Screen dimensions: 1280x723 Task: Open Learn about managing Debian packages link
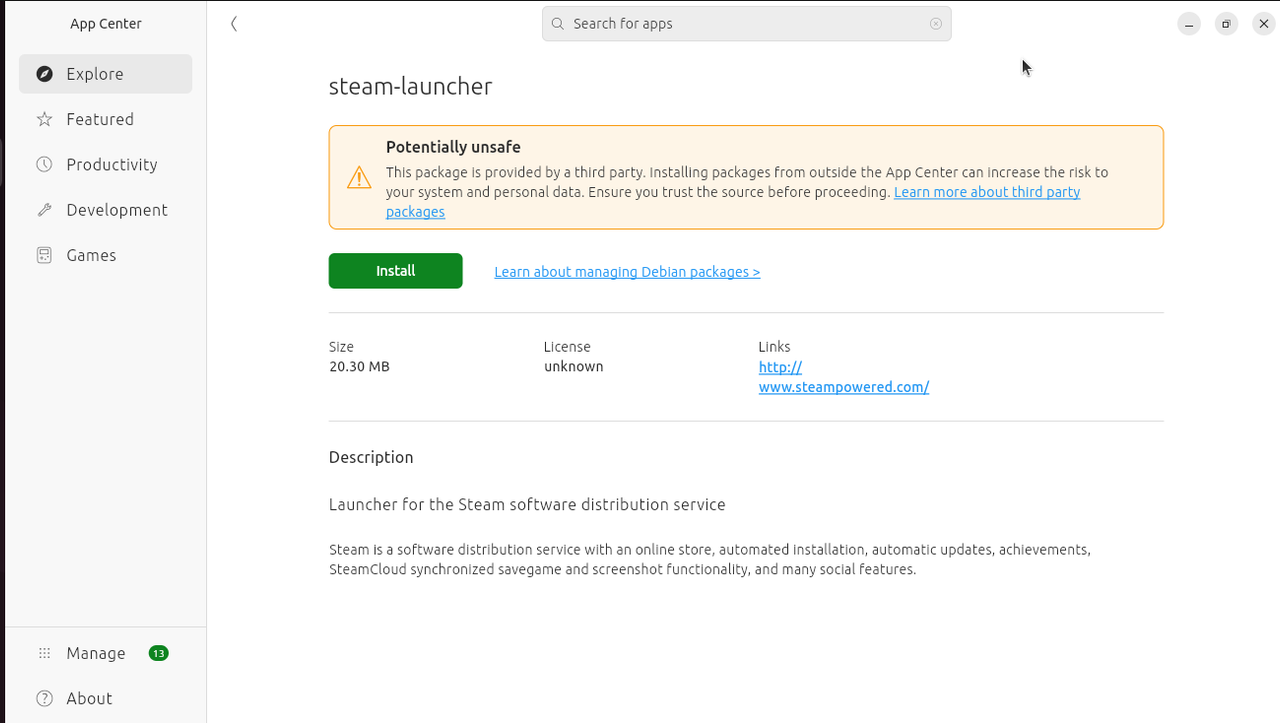(627, 272)
